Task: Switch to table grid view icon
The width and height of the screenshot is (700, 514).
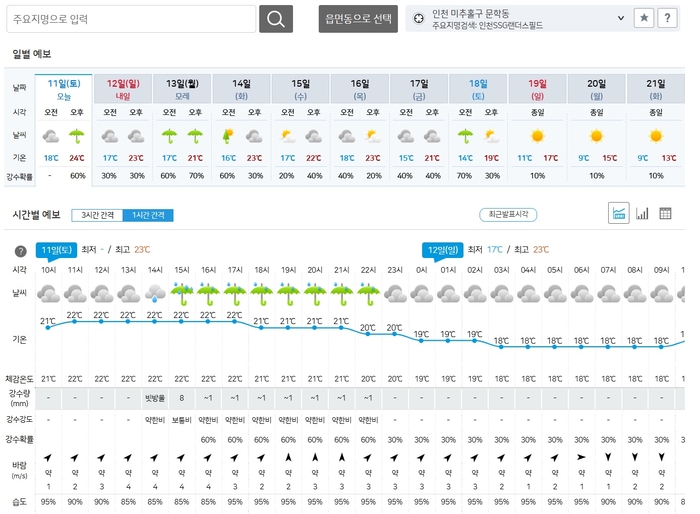Action: pos(665,213)
